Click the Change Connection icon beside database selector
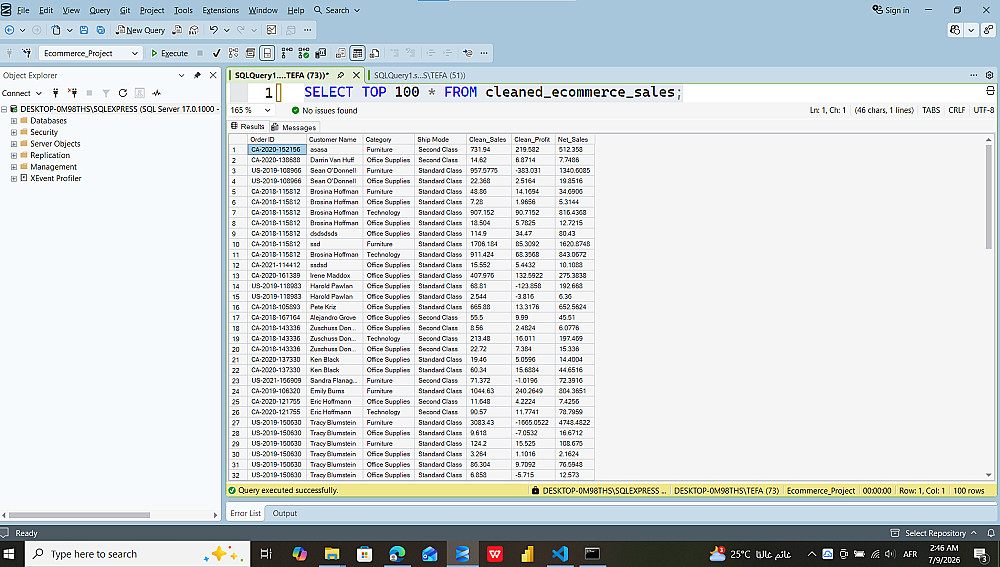The height and width of the screenshot is (567, 1000). [26, 54]
